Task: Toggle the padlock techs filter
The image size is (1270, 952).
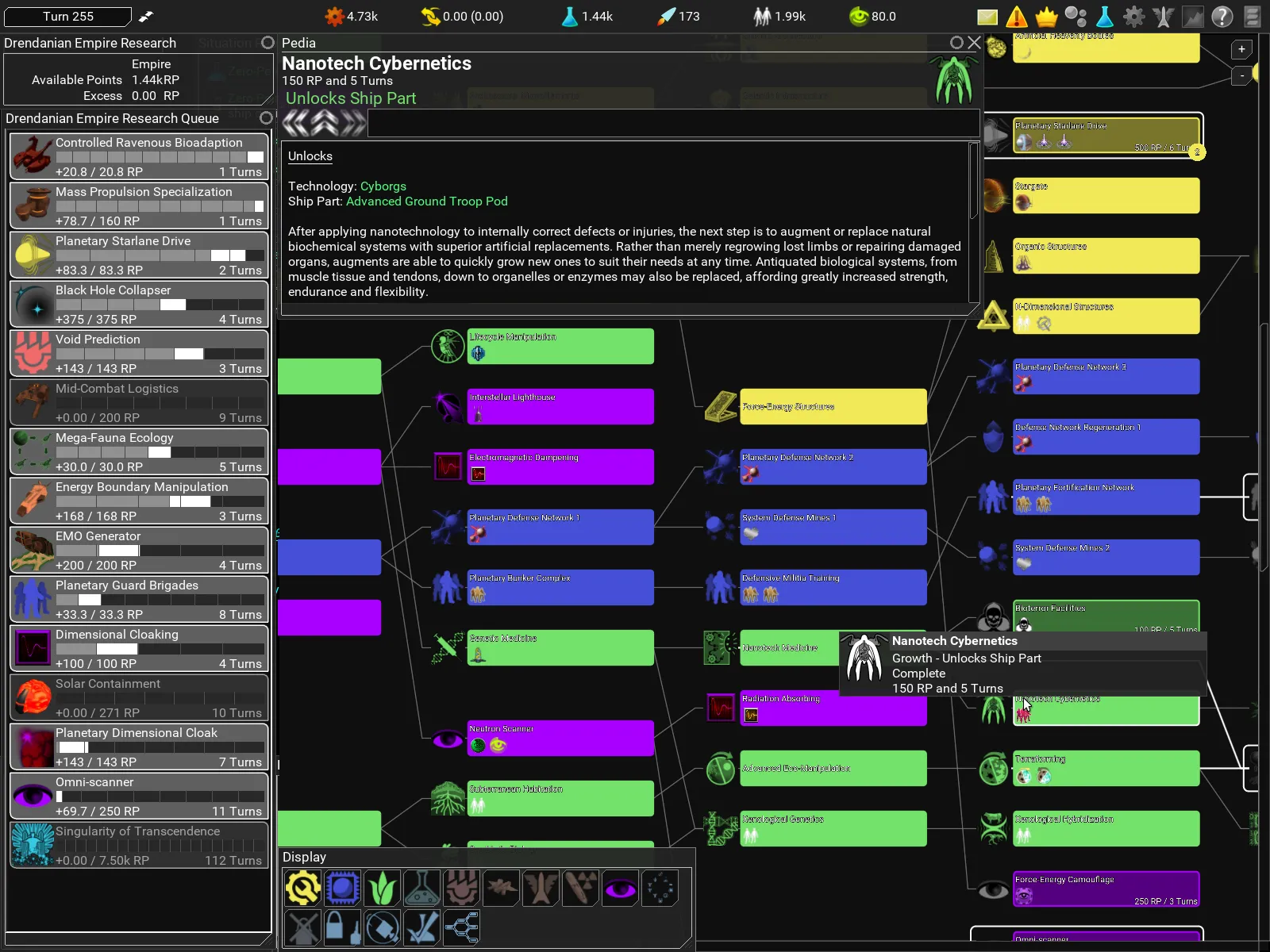Action: click(342, 927)
